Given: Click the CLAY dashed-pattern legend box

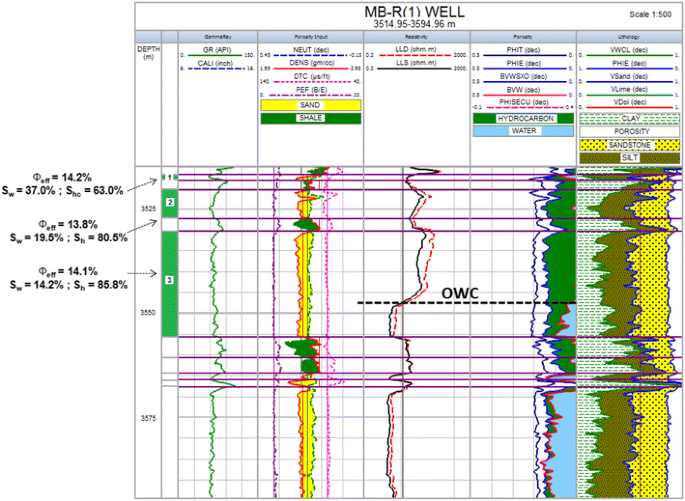Looking at the screenshot, I should point(630,119).
